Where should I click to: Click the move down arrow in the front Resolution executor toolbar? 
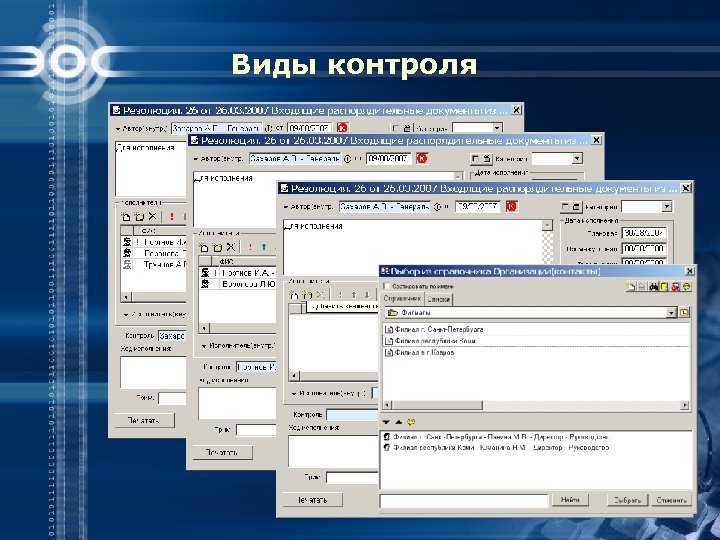[x=366, y=295]
